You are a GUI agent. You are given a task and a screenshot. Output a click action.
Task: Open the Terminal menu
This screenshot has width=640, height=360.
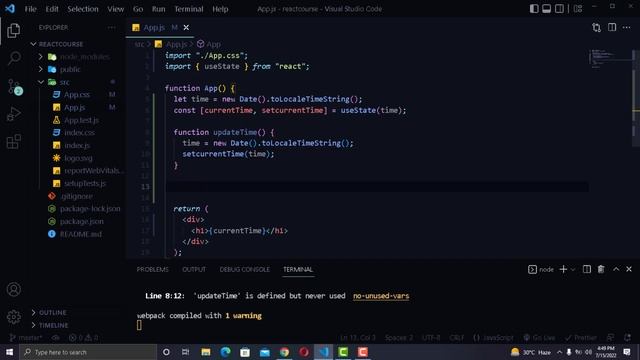pos(189,9)
